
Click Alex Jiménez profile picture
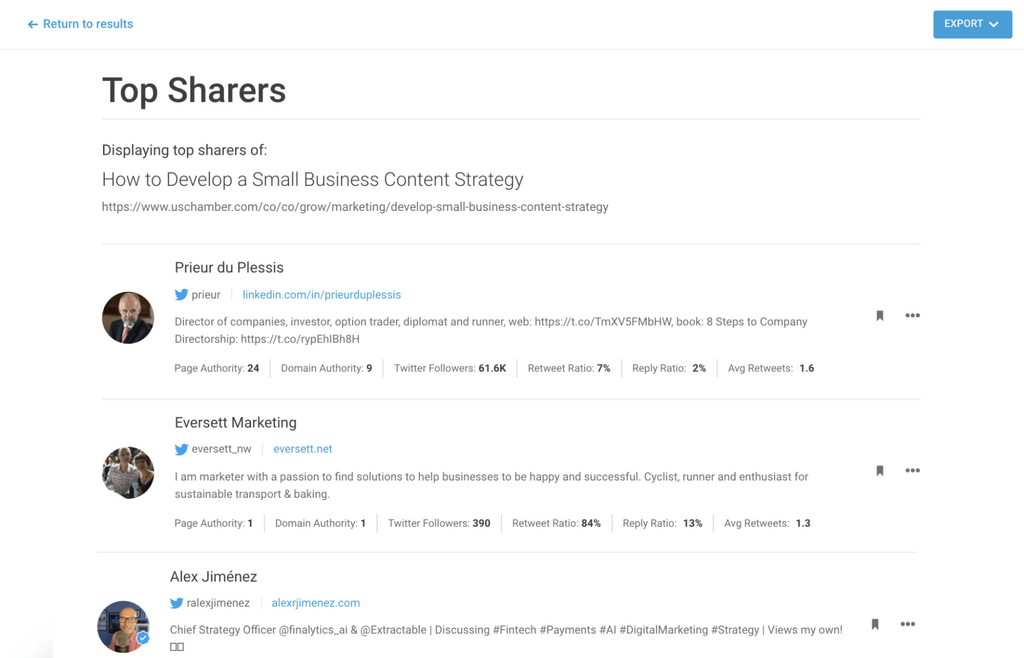tap(123, 626)
